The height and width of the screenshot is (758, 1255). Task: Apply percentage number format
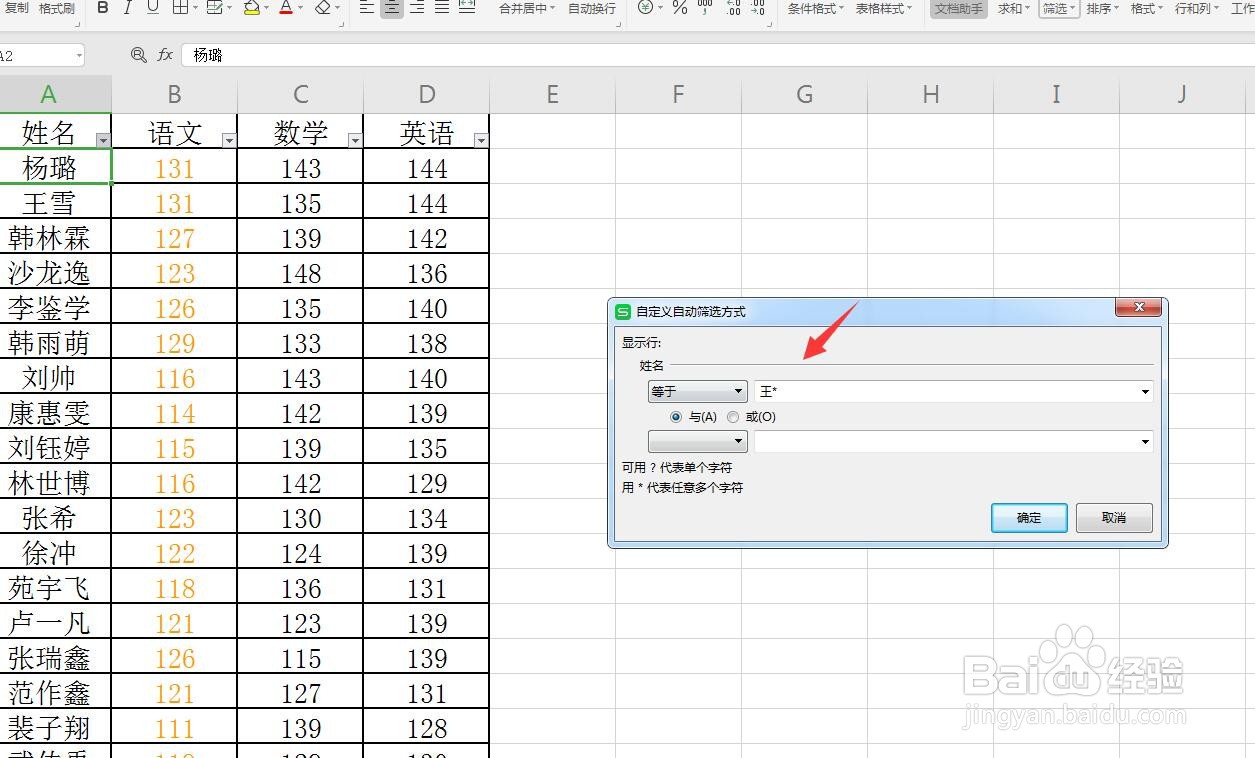coord(678,9)
